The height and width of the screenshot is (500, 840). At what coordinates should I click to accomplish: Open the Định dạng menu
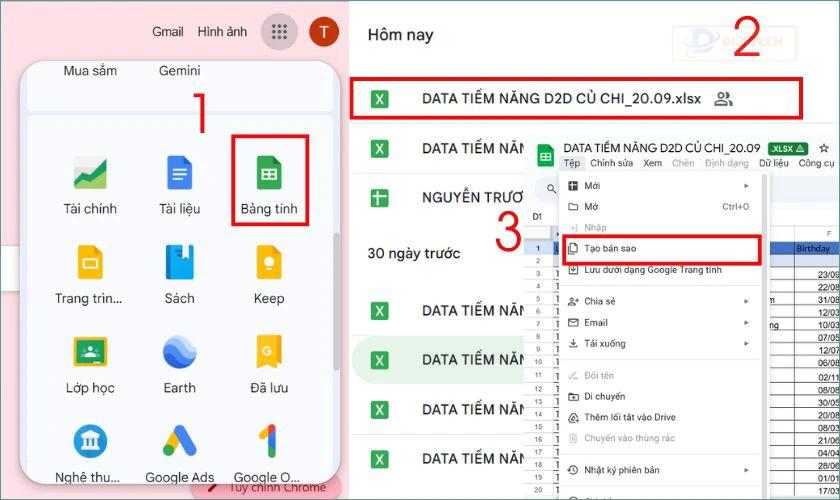pos(726,163)
